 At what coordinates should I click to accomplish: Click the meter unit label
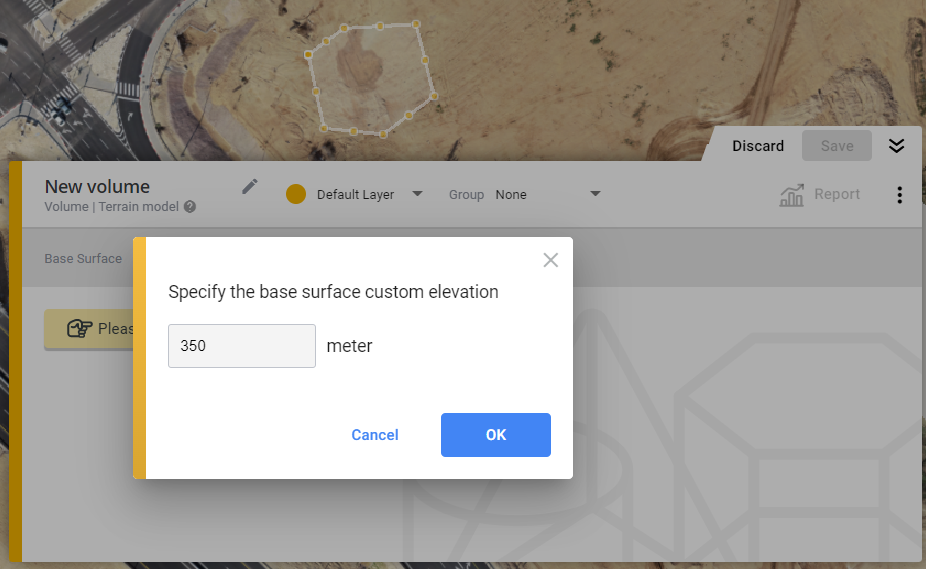pos(350,346)
